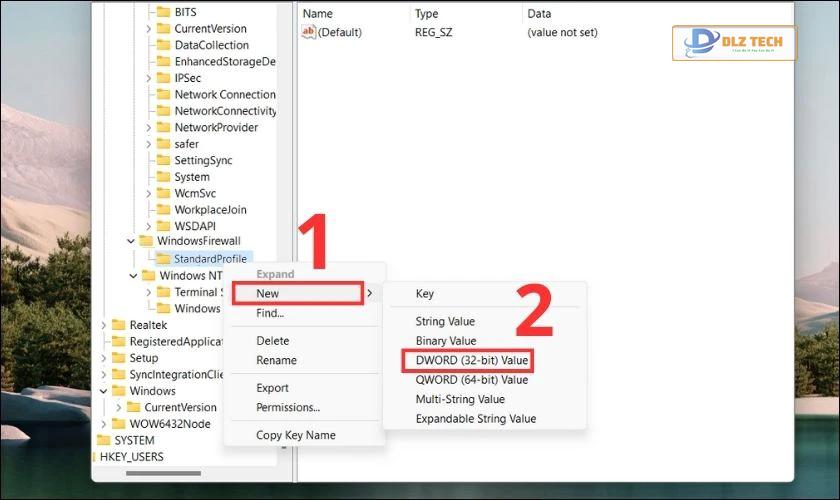Open the New submenu
This screenshot has height=500, width=840.
(298, 294)
